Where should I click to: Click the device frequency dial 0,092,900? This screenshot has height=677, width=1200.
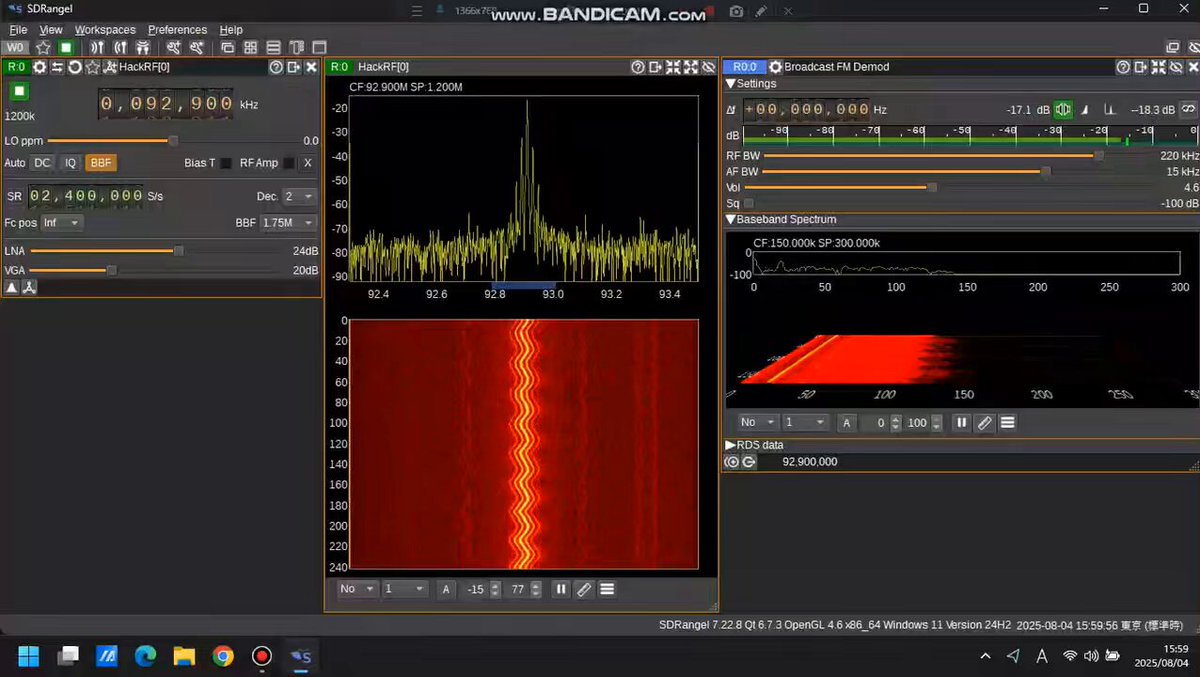[x=166, y=104]
